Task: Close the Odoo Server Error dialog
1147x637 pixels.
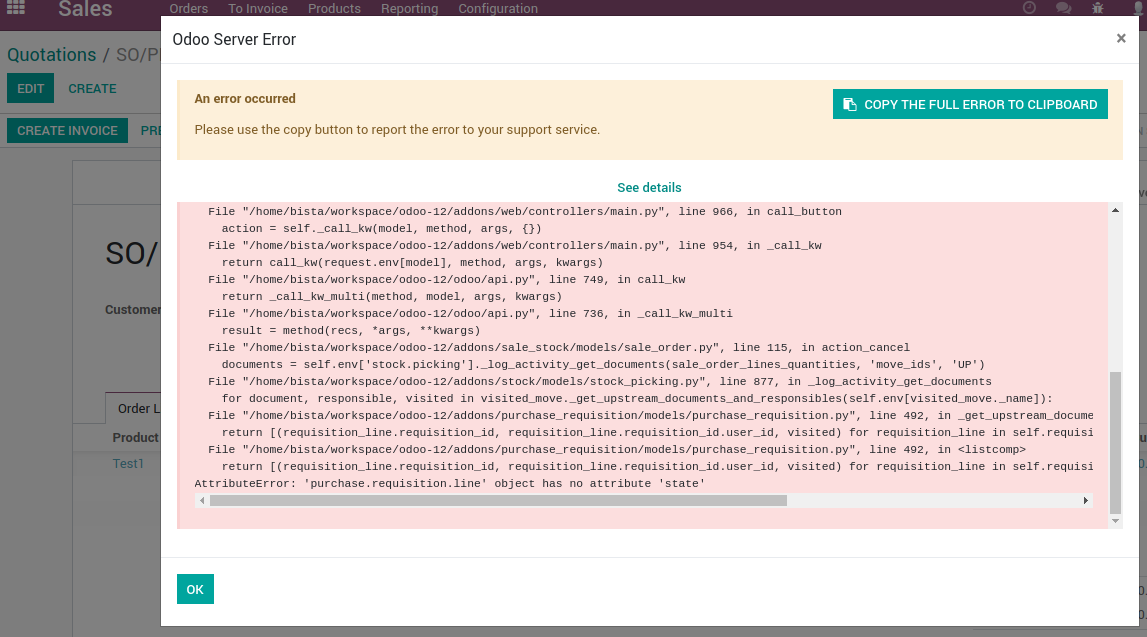Action: coord(1121,38)
